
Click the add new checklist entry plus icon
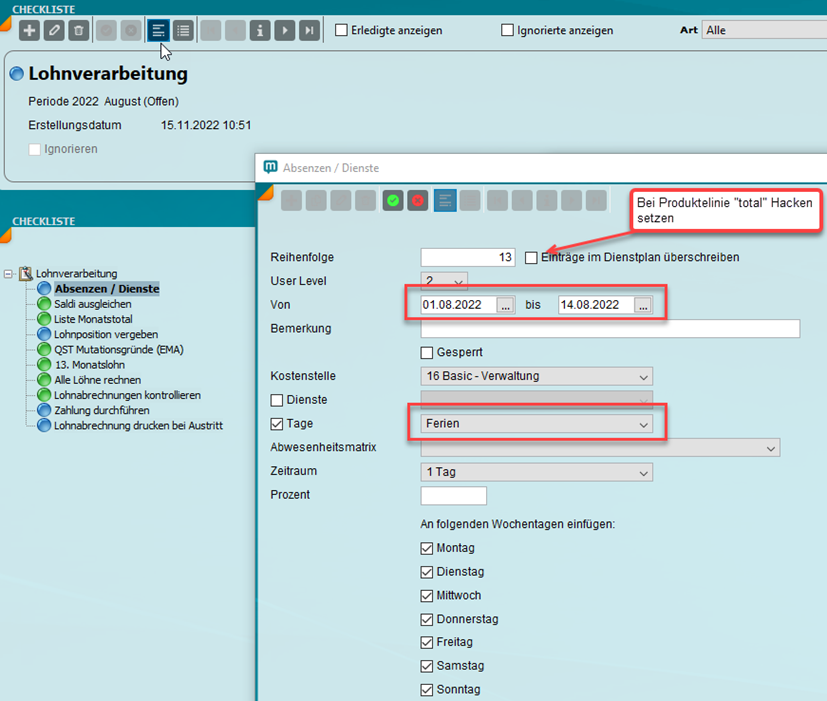point(30,31)
